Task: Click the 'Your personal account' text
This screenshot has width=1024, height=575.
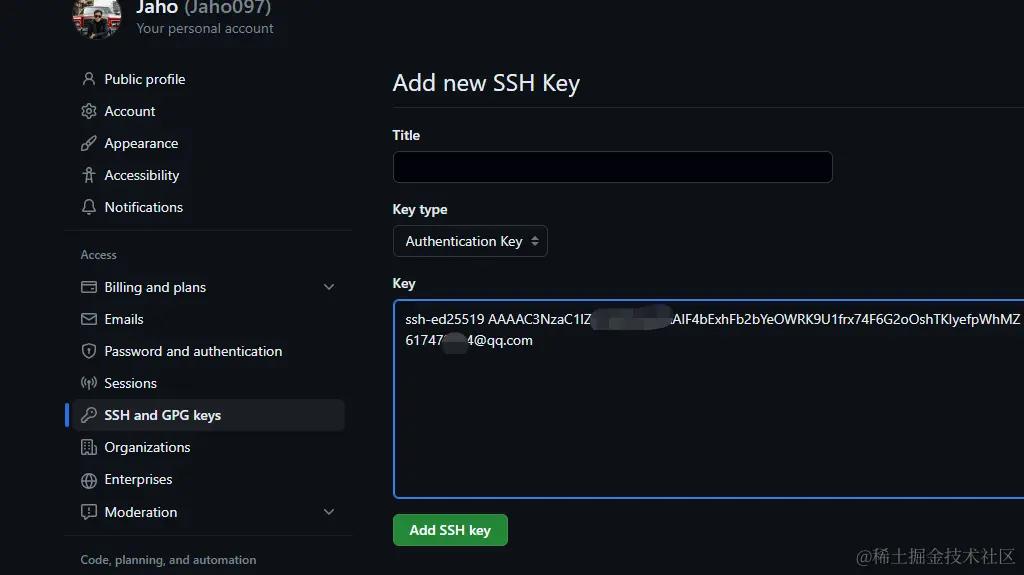Action: (204, 29)
